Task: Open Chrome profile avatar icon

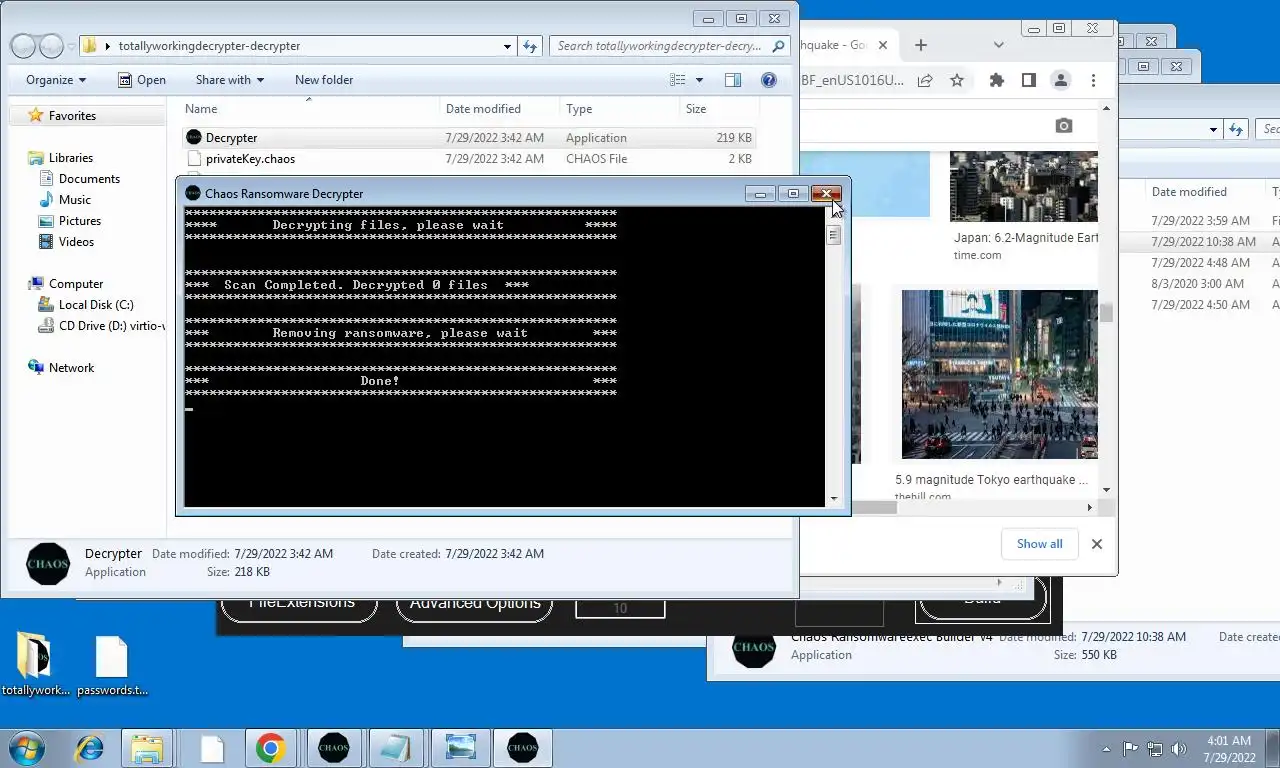Action: pos(1061,81)
